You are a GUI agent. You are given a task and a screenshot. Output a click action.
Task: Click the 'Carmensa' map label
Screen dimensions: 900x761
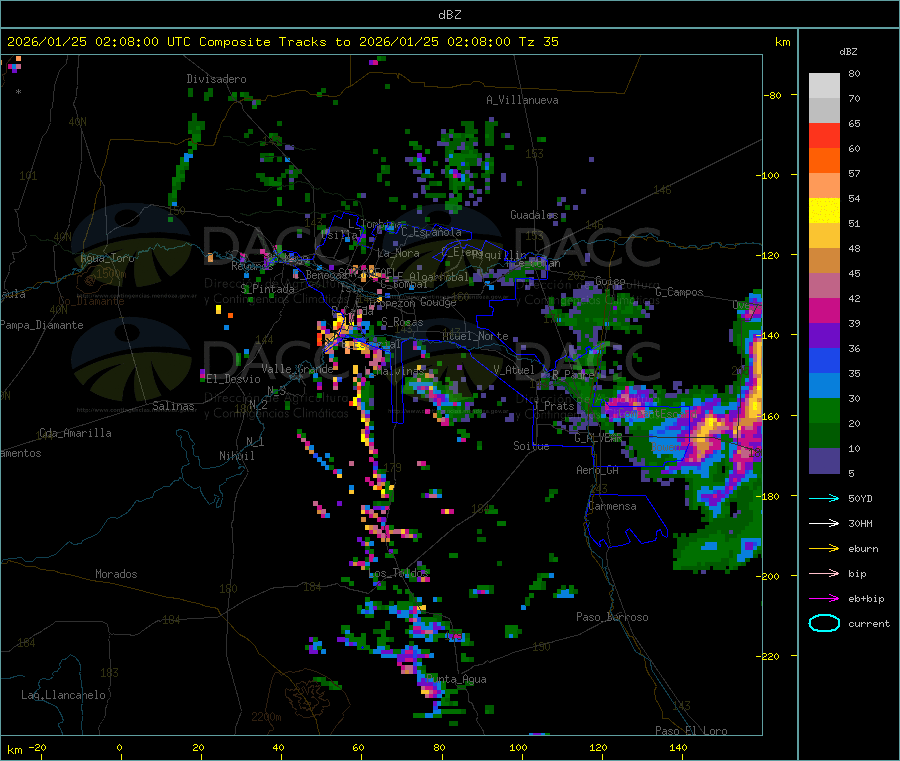coord(612,506)
